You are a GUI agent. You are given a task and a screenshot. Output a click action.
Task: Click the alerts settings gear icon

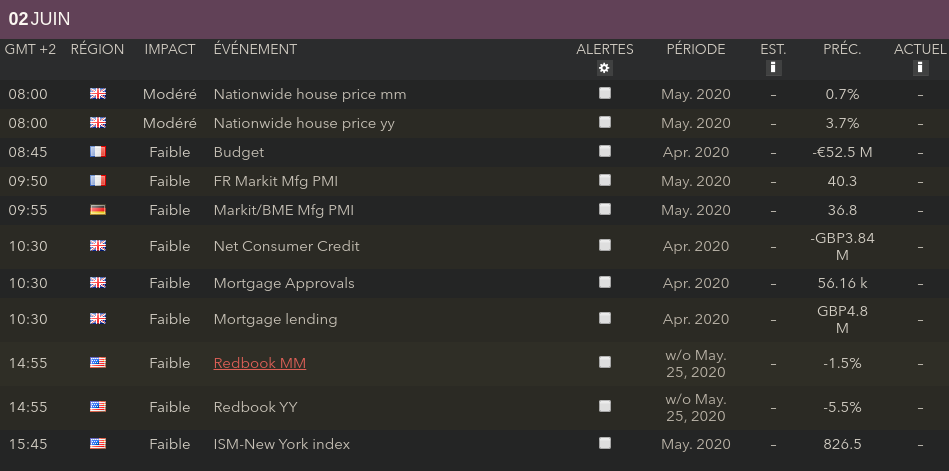604,68
